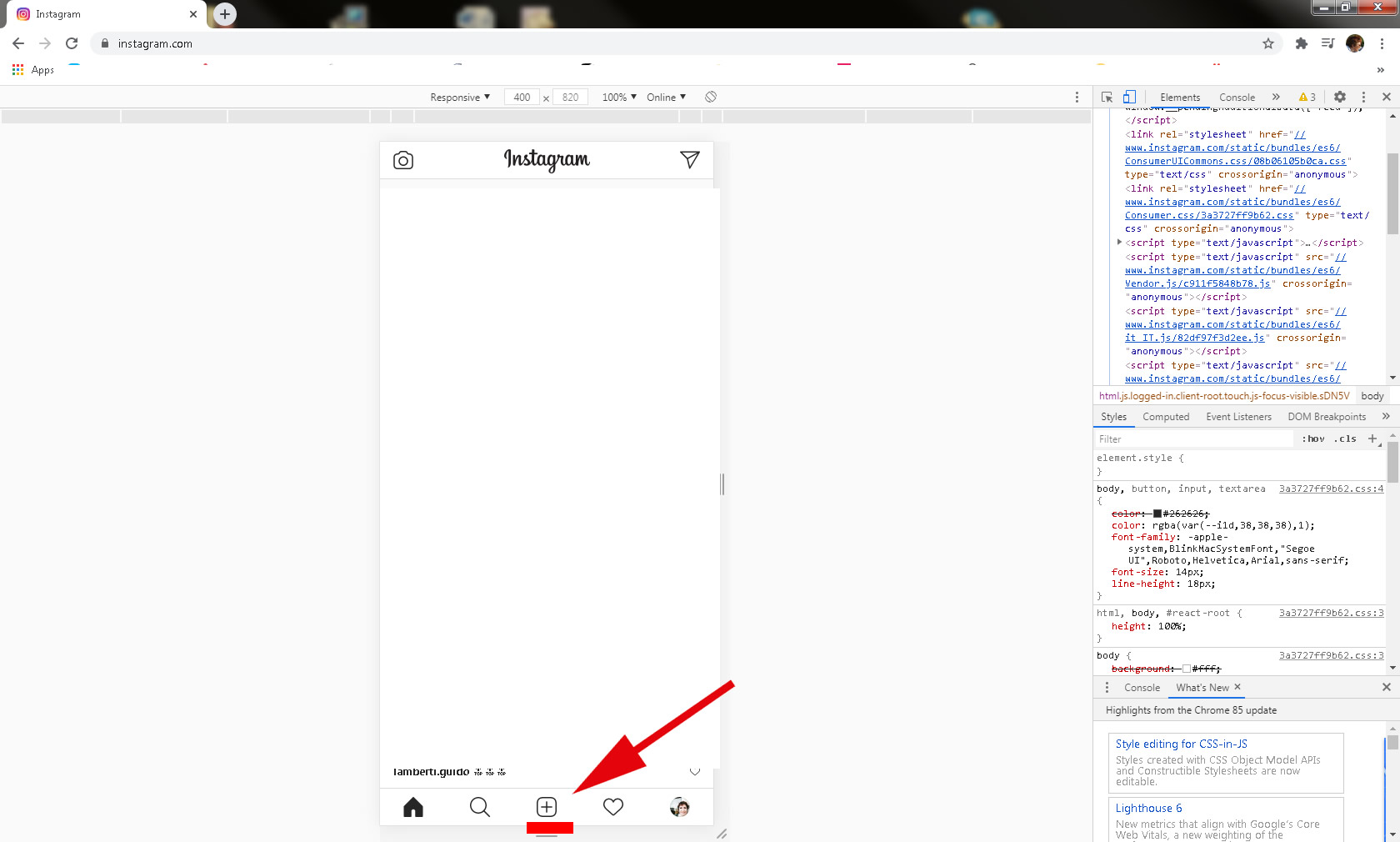Open Instagram camera icon at top left
Image resolution: width=1400 pixels, height=842 pixels.
[x=403, y=160]
